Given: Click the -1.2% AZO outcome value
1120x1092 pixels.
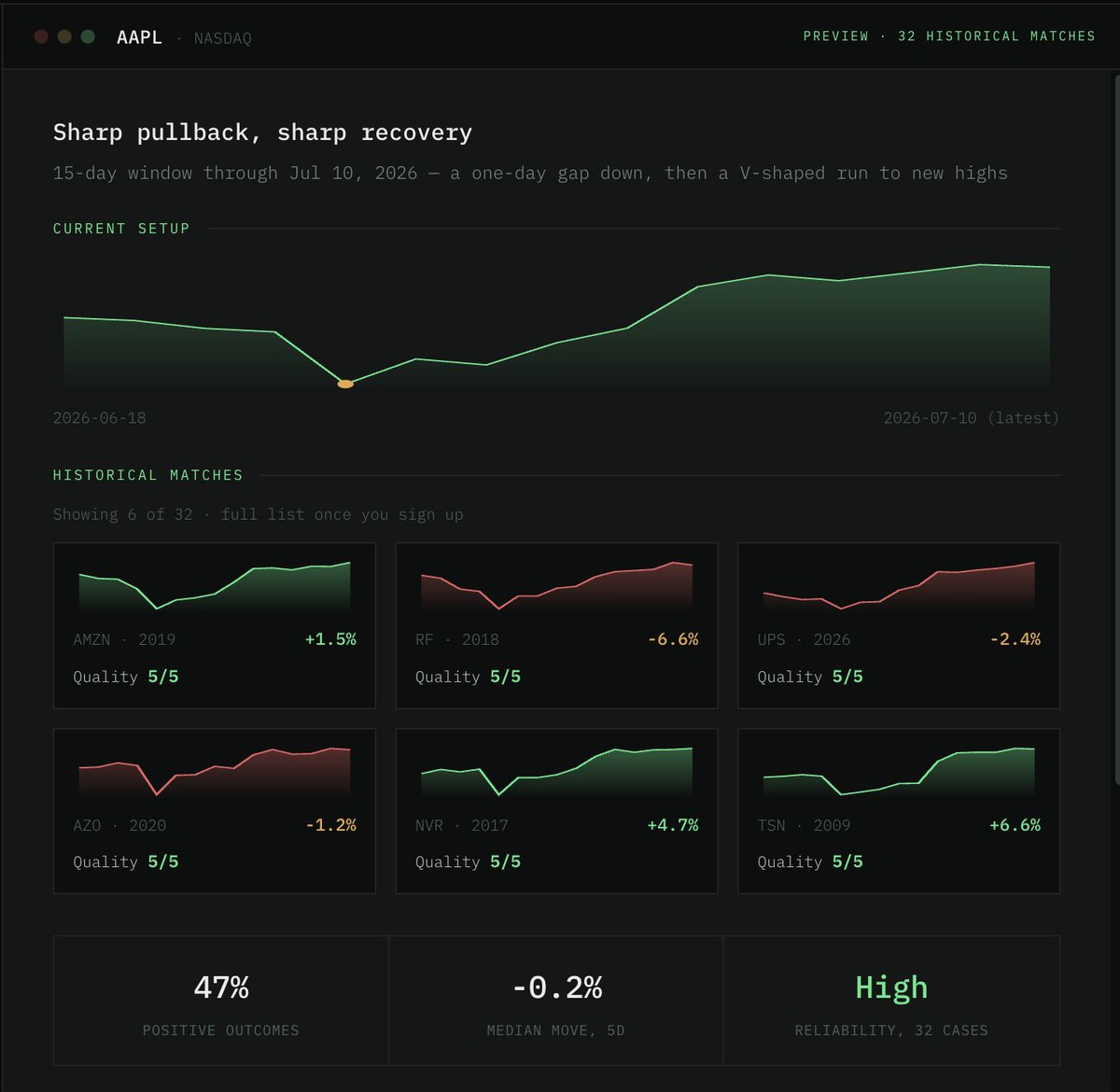Looking at the screenshot, I should pos(330,825).
